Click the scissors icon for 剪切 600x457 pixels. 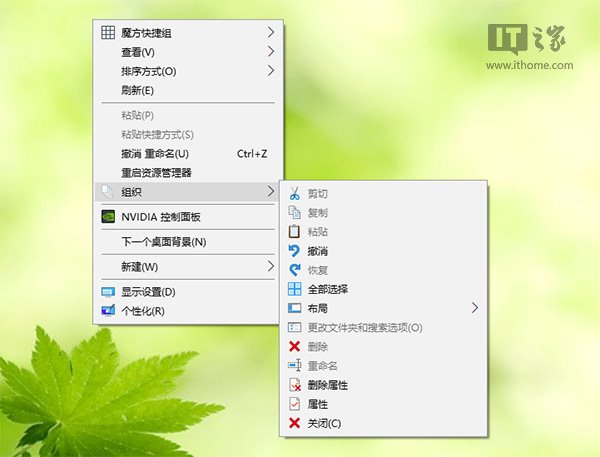[294, 194]
